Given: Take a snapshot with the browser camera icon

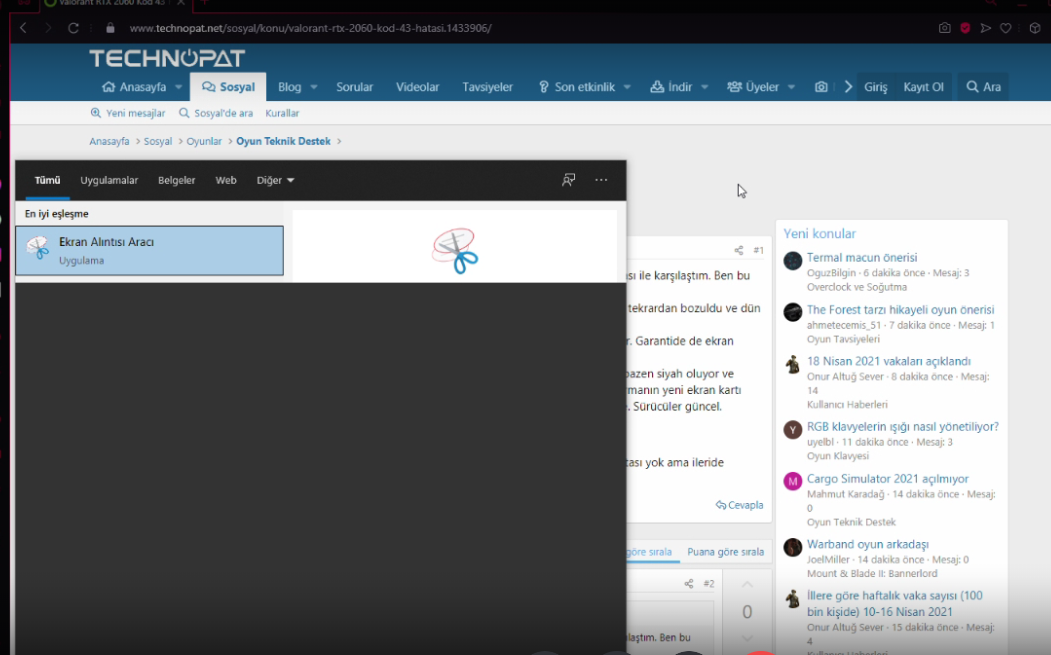Looking at the screenshot, I should pyautogui.click(x=944, y=28).
